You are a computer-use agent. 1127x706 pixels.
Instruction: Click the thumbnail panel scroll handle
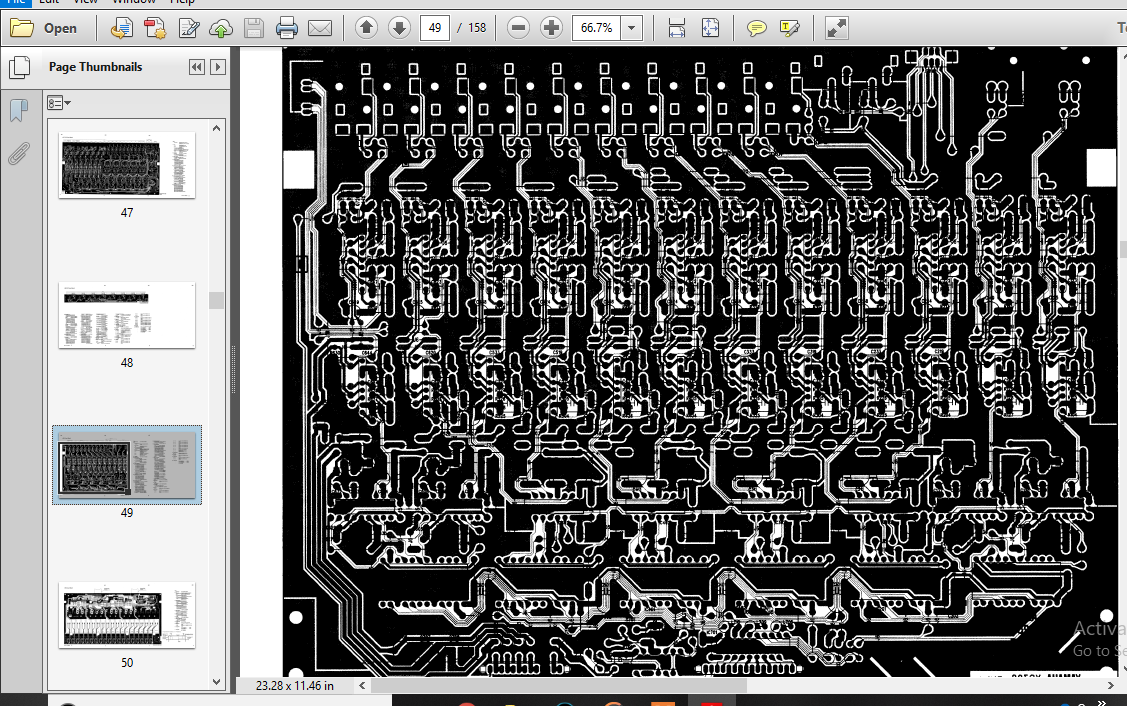tap(216, 300)
